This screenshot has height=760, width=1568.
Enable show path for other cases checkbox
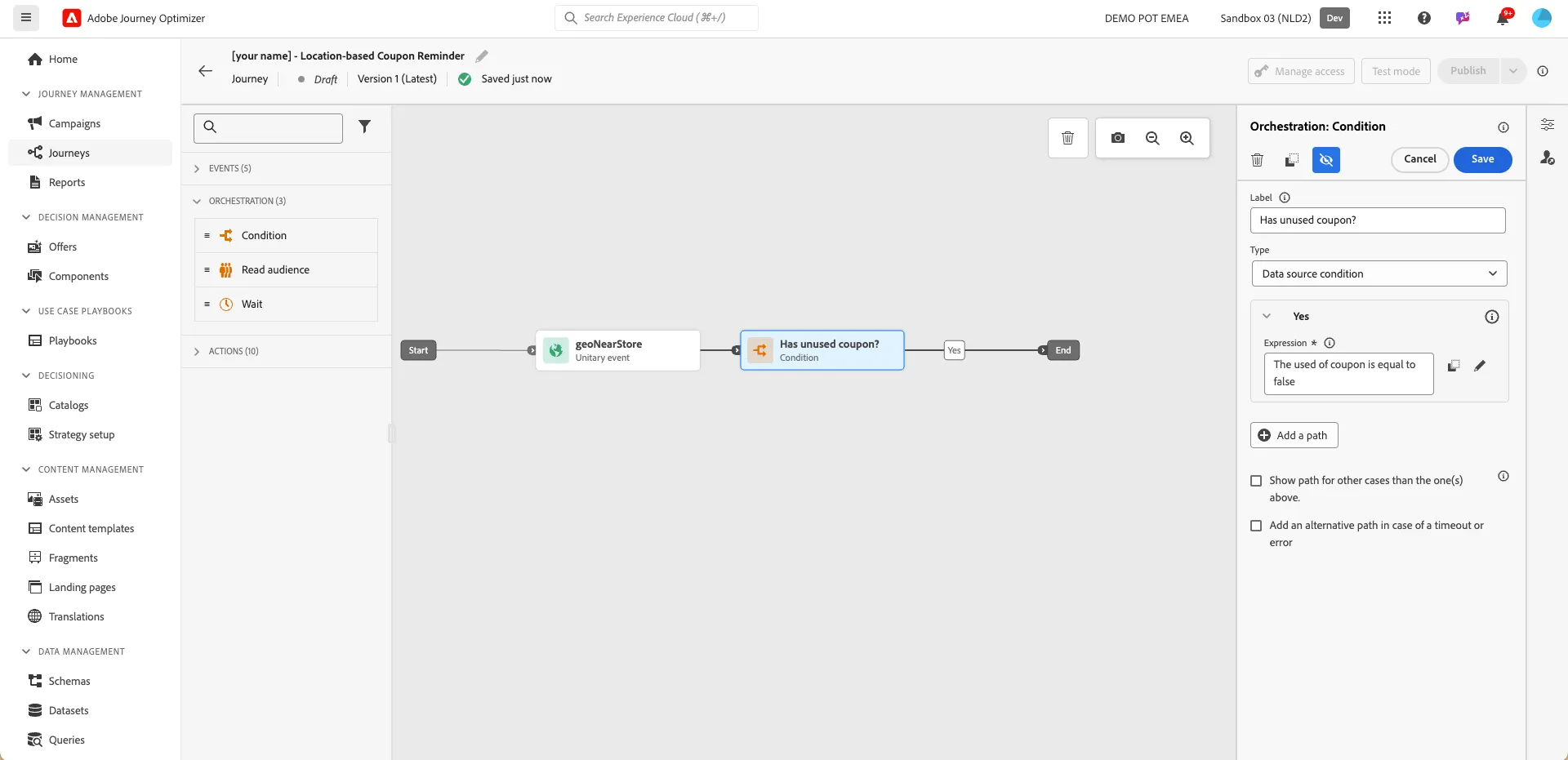pyautogui.click(x=1256, y=481)
